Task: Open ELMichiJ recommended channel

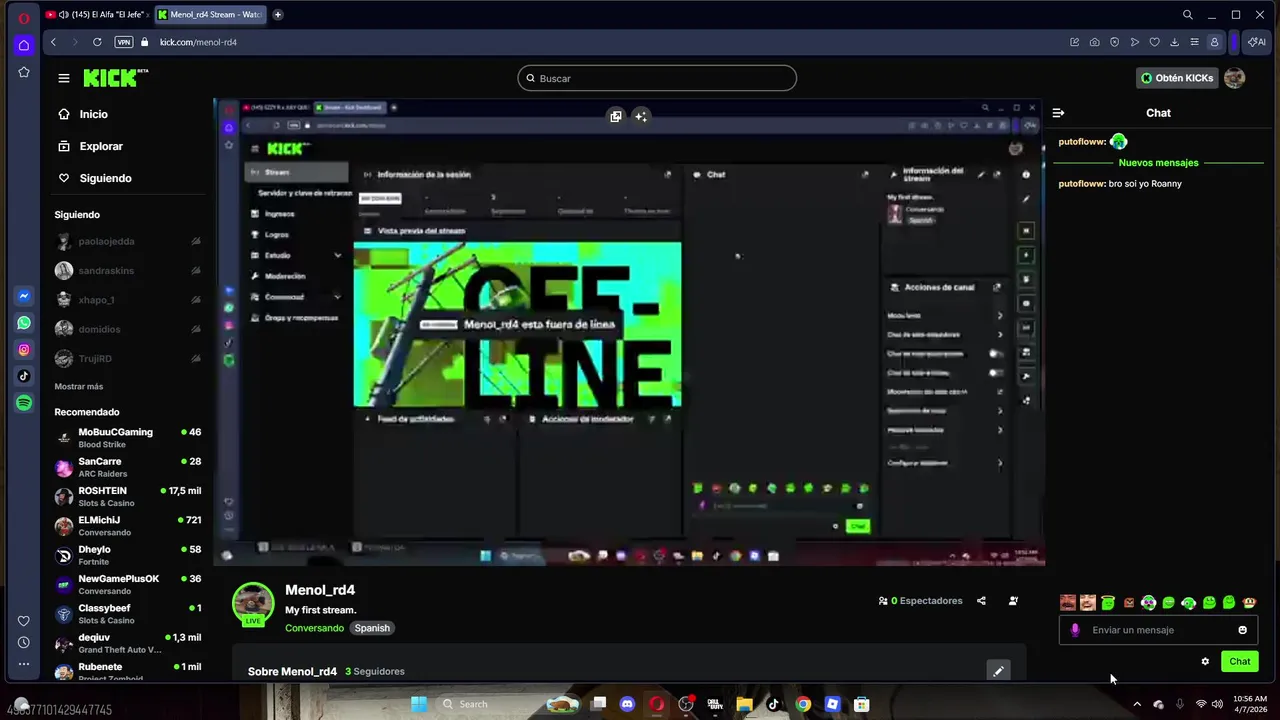Action: 128,526
